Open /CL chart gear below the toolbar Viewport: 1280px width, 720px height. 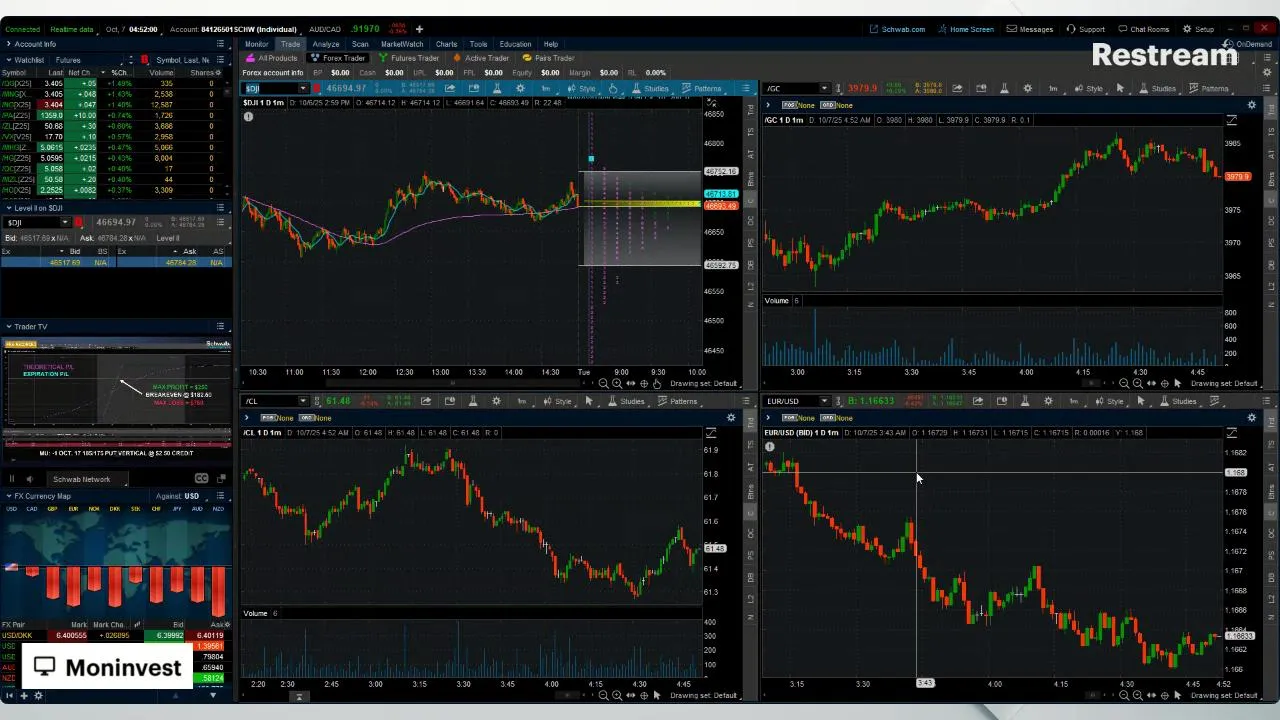pyautogui.click(x=731, y=418)
